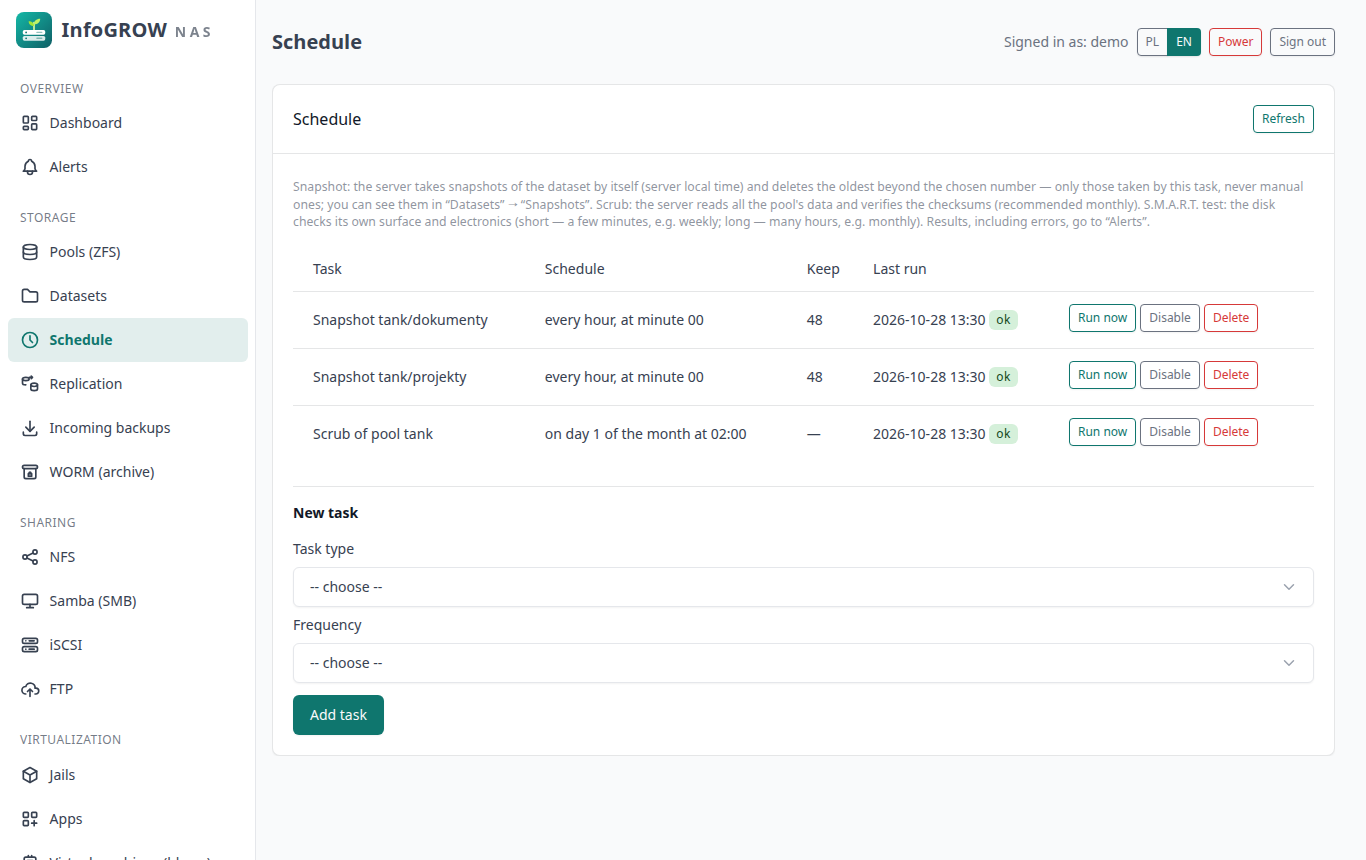The height and width of the screenshot is (860, 1366).
Task: Delete the Snapshot tank/projekty task
Action: (1231, 375)
